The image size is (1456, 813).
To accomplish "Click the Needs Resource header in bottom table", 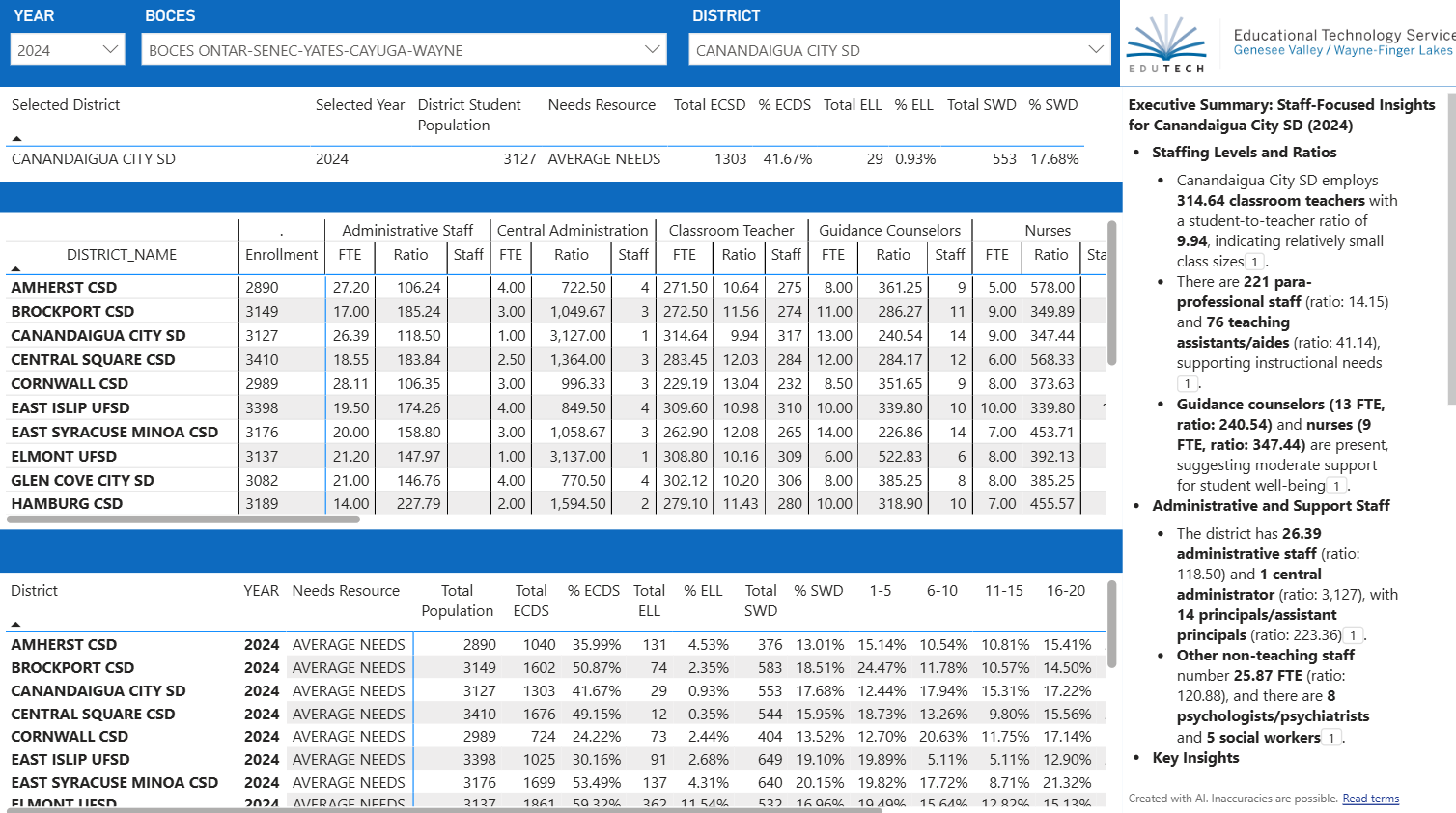I will (x=346, y=591).
